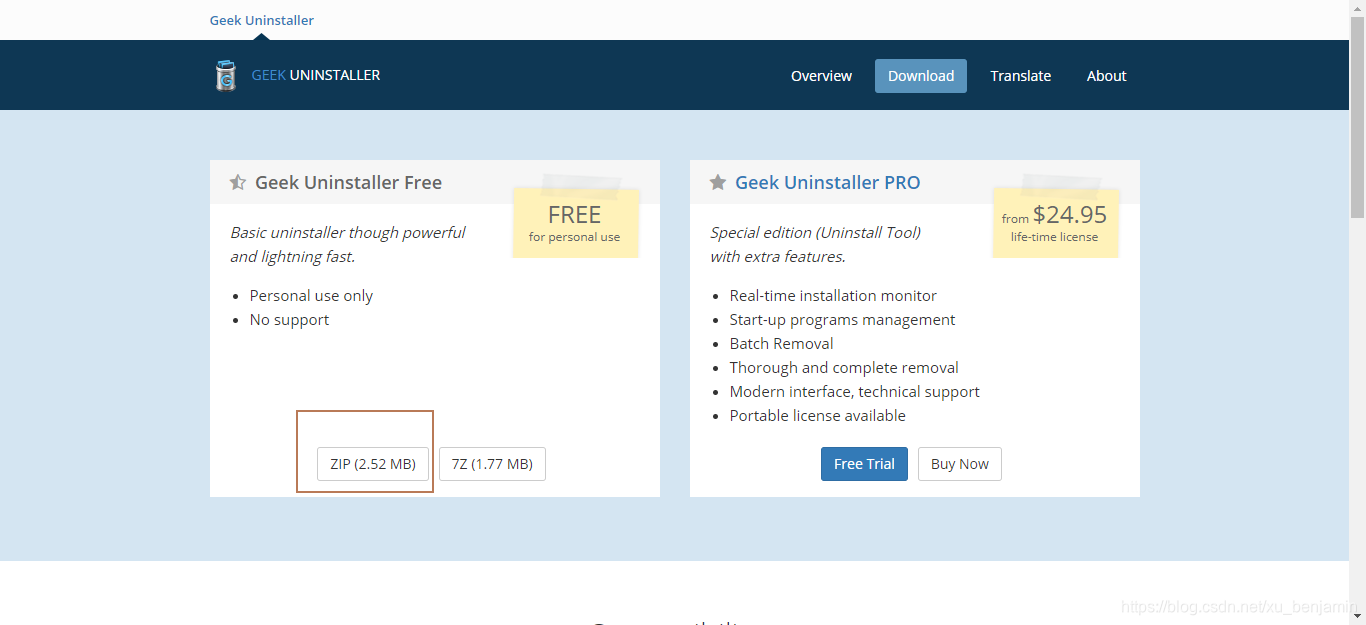Image resolution: width=1366 pixels, height=625 pixels.
Task: Download the ZIP (2.52 MB) file
Action: [x=373, y=464]
